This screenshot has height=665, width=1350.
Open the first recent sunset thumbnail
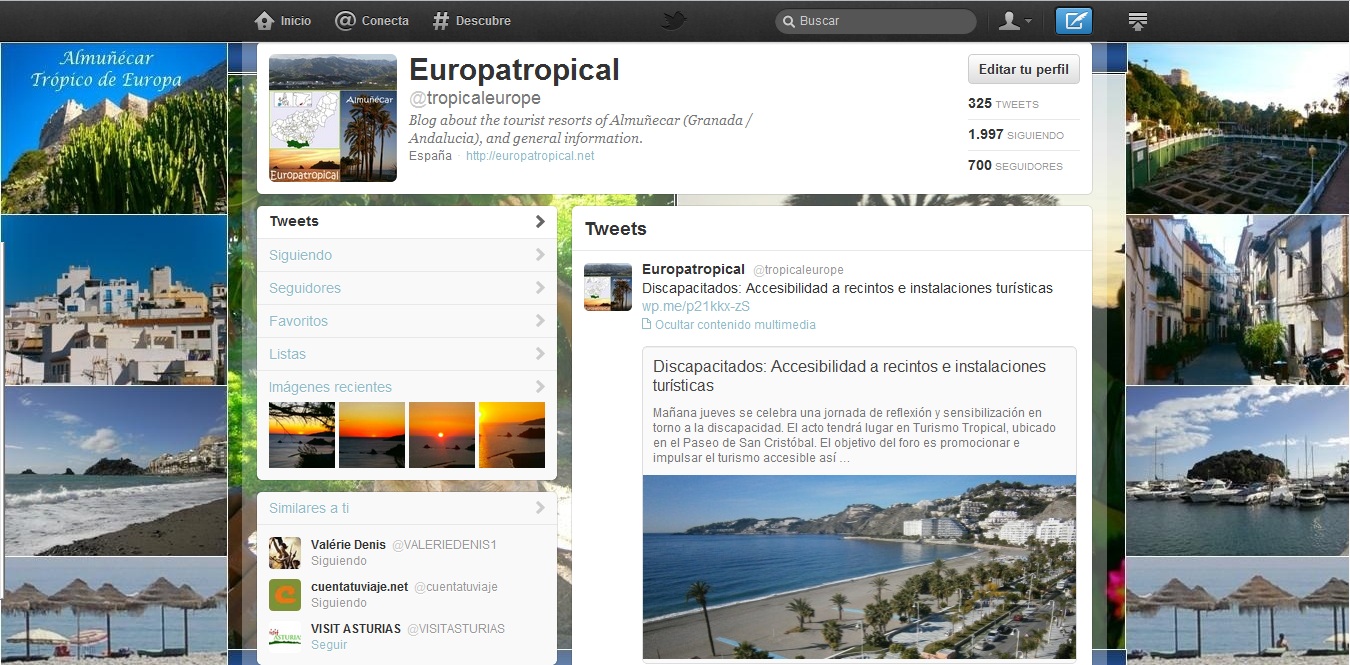point(302,435)
